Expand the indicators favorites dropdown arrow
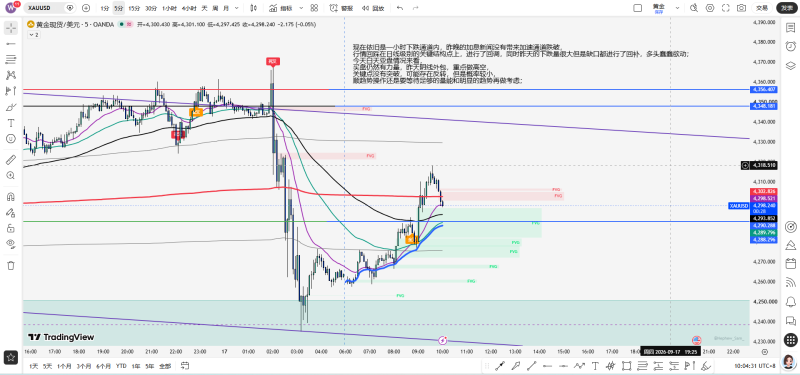 pyautogui.click(x=301, y=8)
